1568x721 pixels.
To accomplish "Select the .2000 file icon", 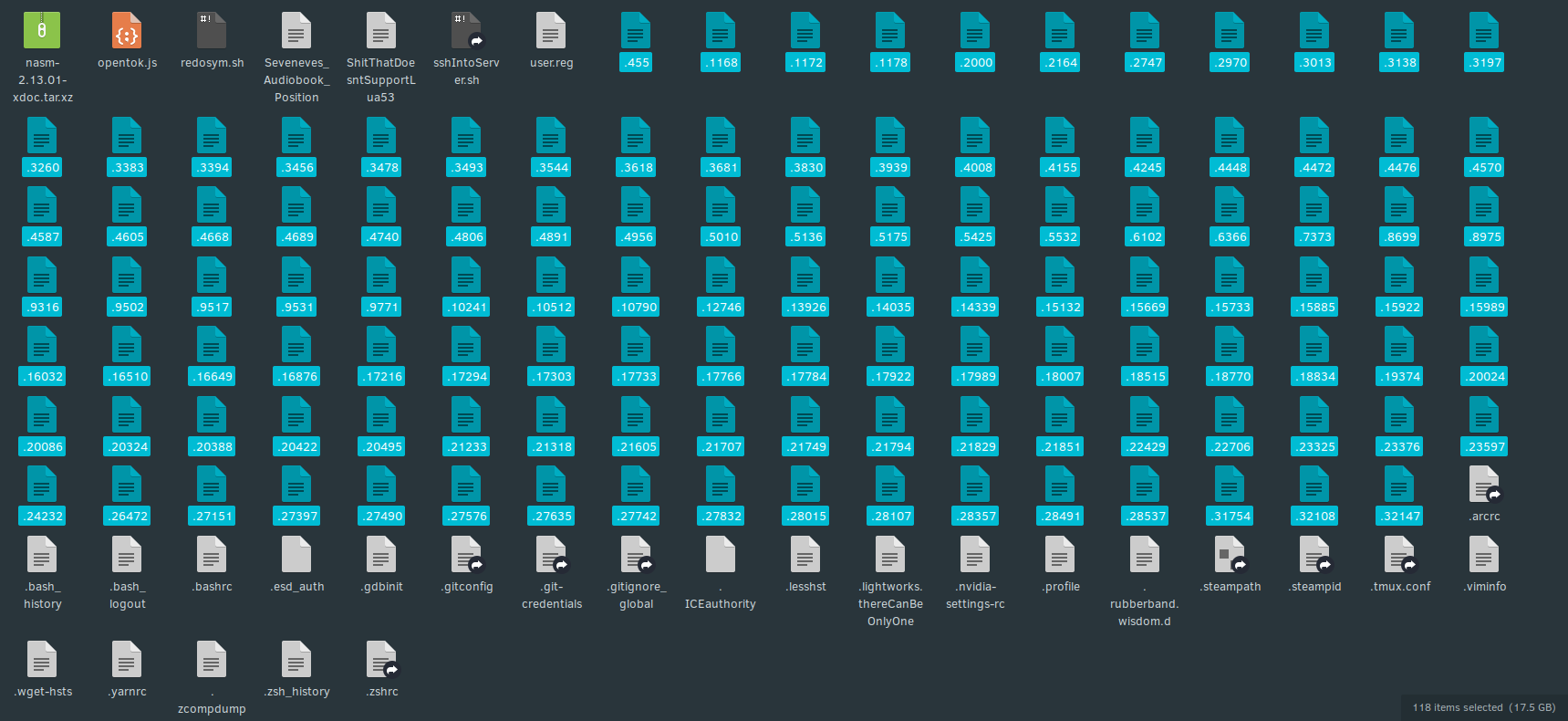I will [975, 30].
